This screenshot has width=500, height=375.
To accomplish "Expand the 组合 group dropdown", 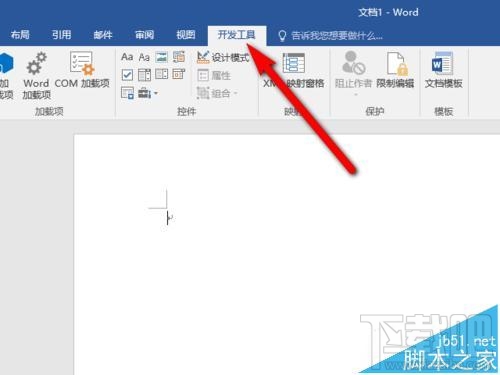I will coord(217,93).
